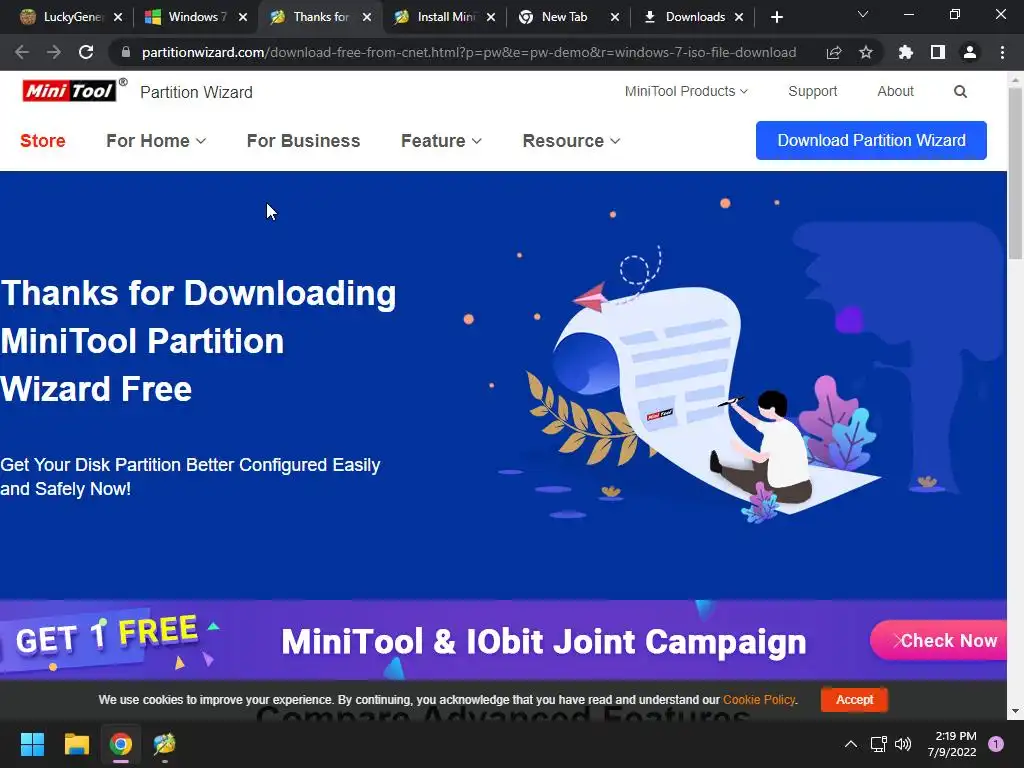Click Check Now on the campaign banner

click(940, 641)
